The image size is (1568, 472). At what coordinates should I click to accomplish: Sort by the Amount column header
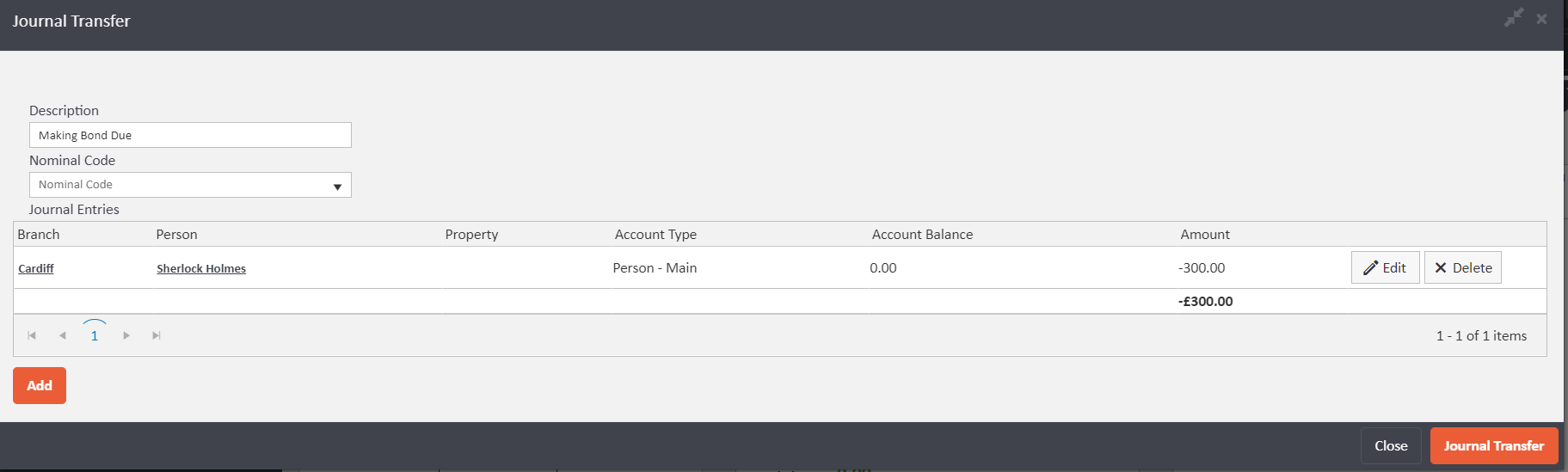point(1204,235)
